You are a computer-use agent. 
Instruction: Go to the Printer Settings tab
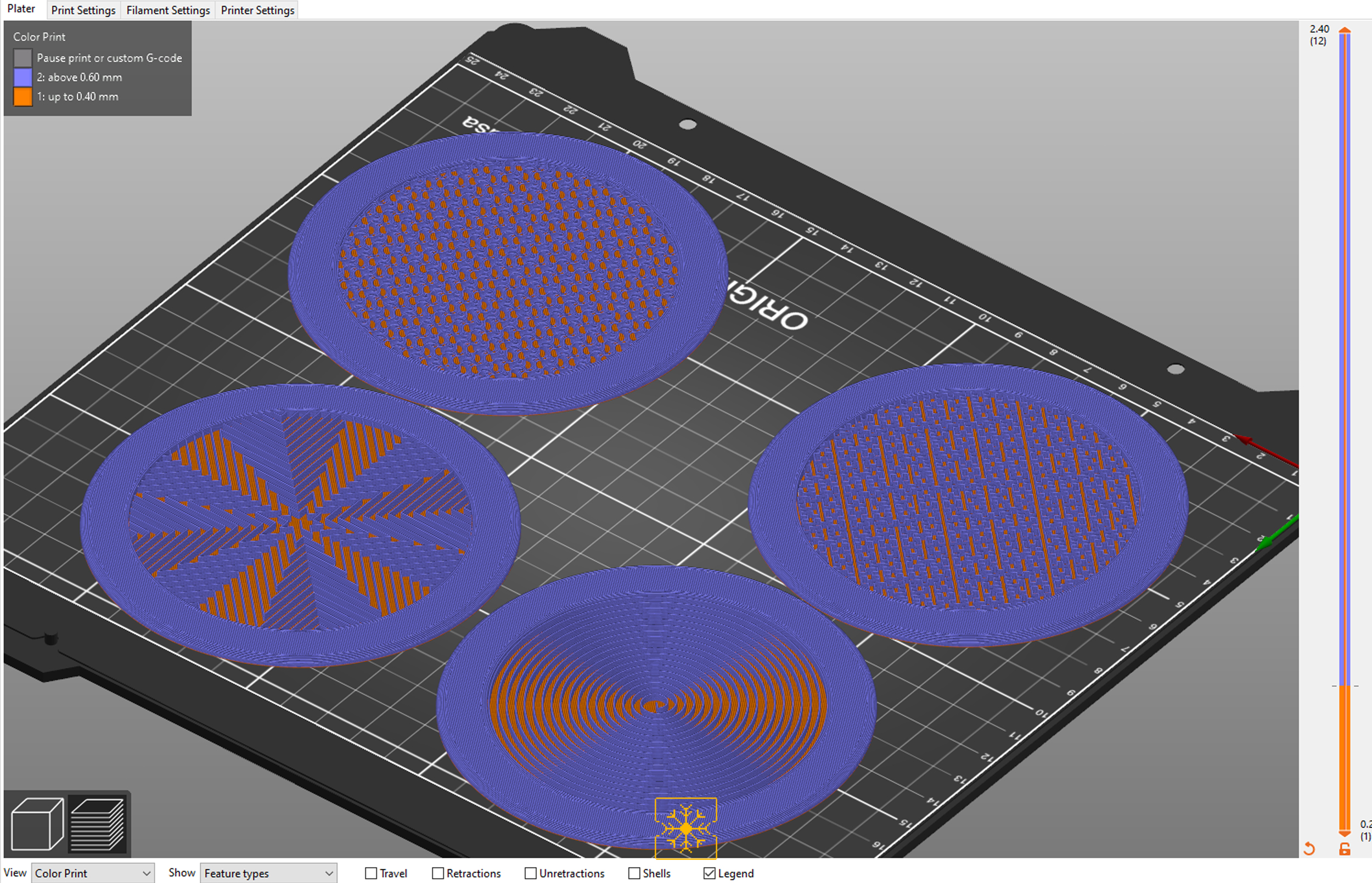(257, 10)
